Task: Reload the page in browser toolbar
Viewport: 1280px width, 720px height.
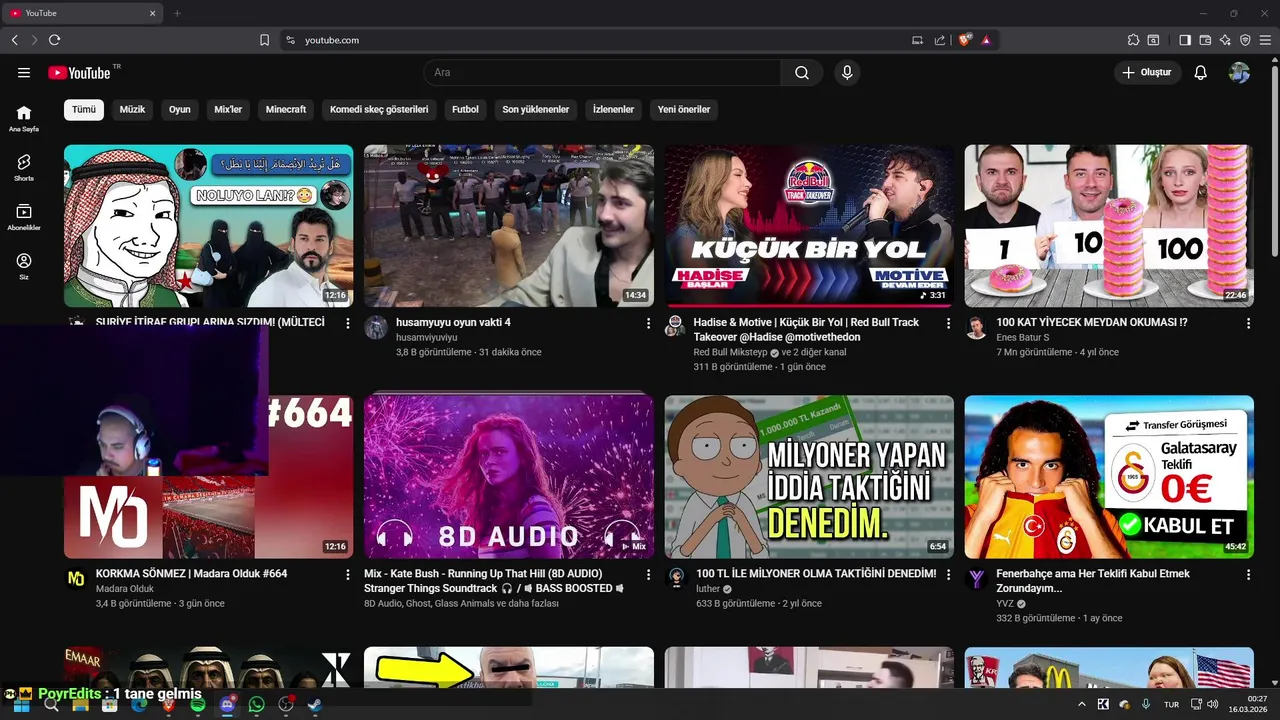Action: (x=54, y=40)
